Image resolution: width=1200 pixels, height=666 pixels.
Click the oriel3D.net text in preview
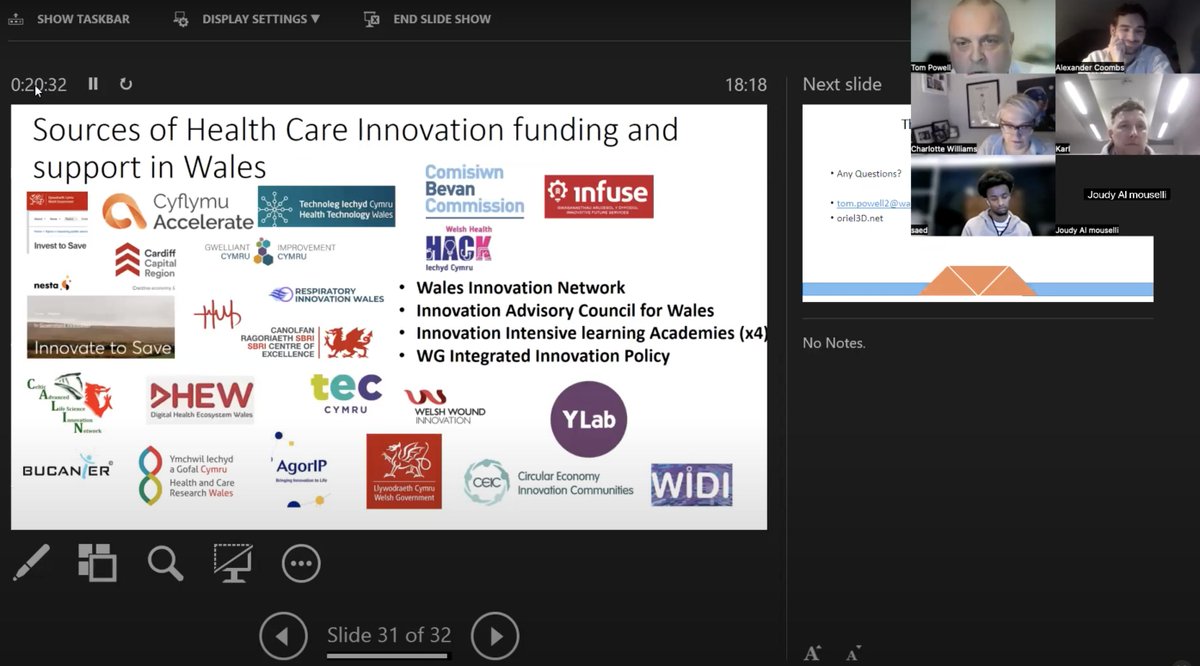click(x=860, y=218)
